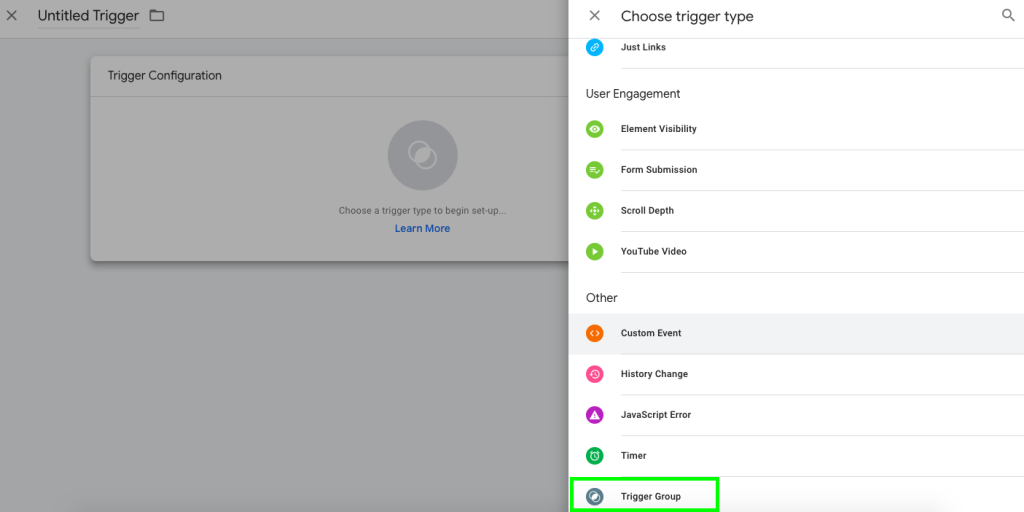Select Trigger Group from the list

(651, 496)
